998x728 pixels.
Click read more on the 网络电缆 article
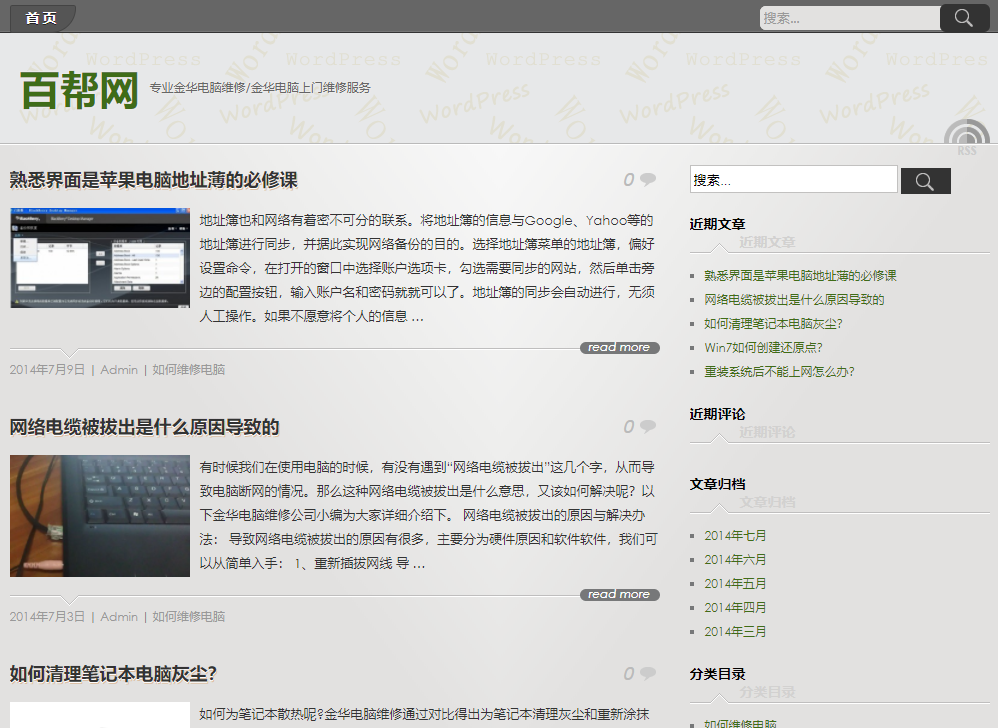619,594
